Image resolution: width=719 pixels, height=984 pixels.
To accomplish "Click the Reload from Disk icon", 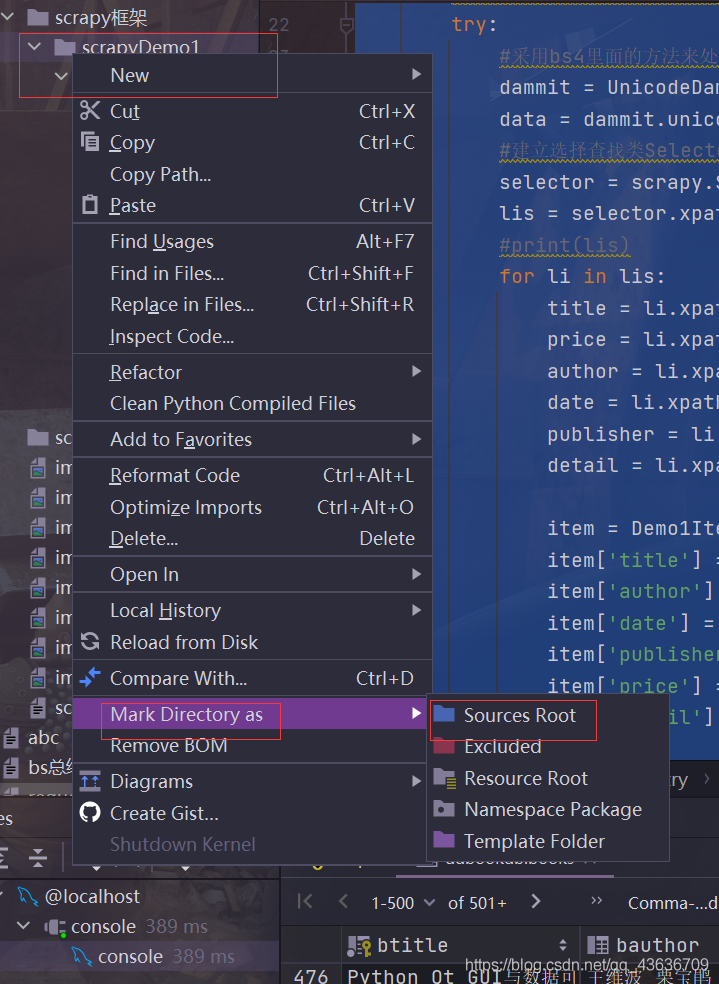I will [90, 642].
